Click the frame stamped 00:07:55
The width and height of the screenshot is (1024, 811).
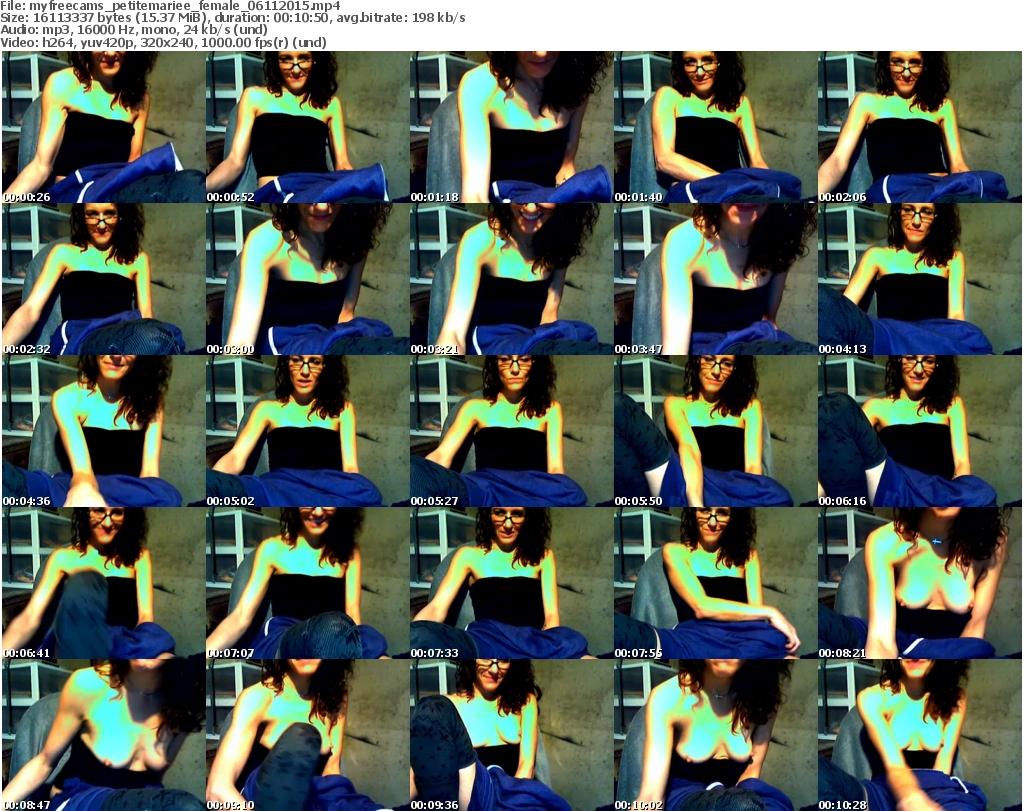point(716,583)
